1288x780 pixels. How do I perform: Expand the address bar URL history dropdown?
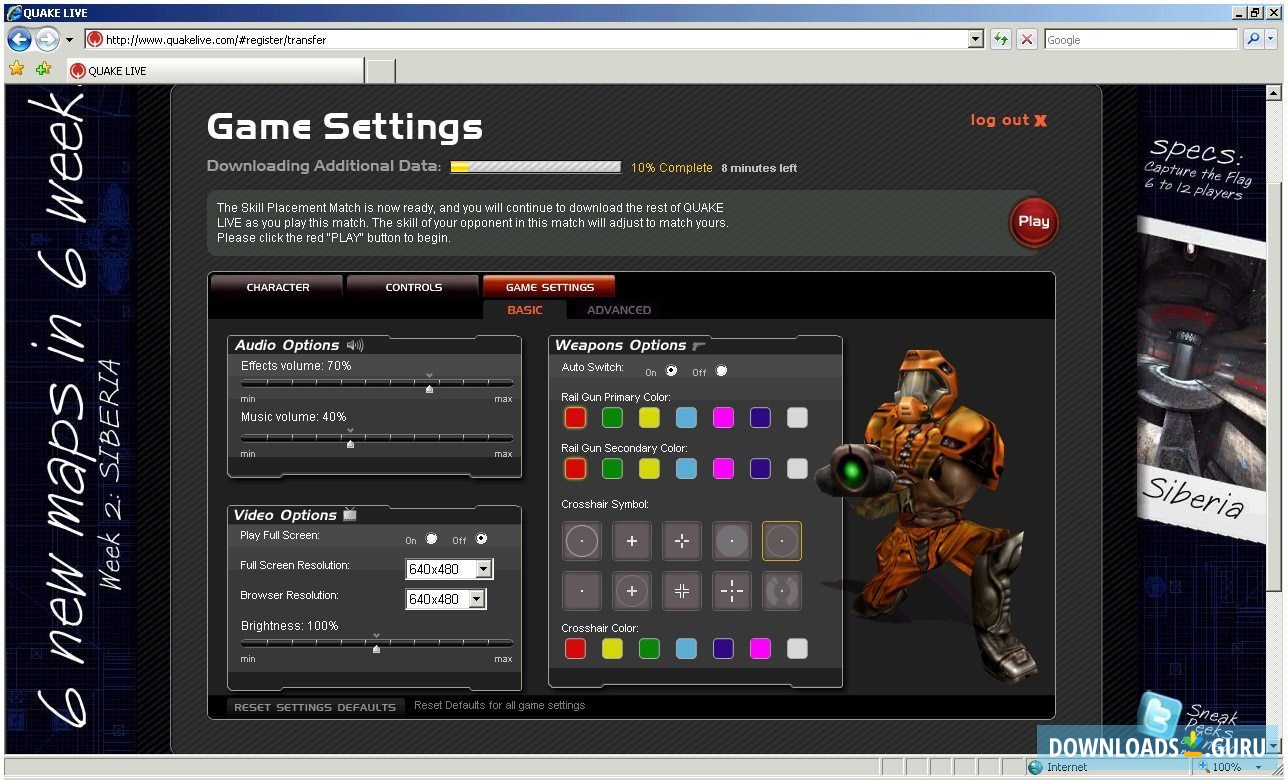tap(976, 40)
